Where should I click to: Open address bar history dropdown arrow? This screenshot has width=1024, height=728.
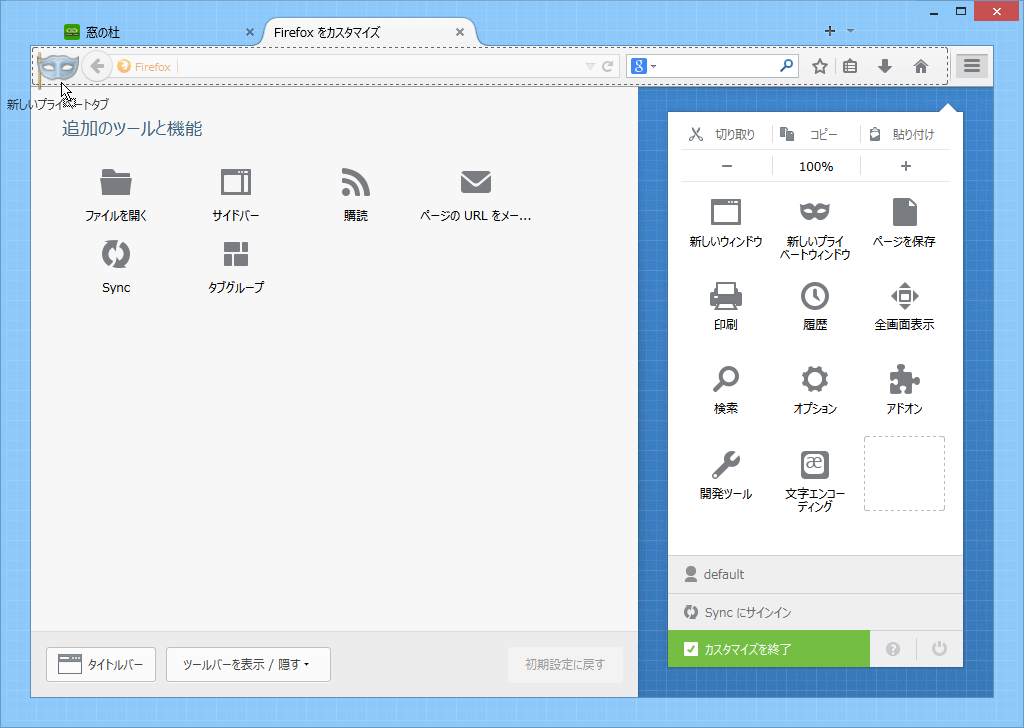tap(590, 66)
